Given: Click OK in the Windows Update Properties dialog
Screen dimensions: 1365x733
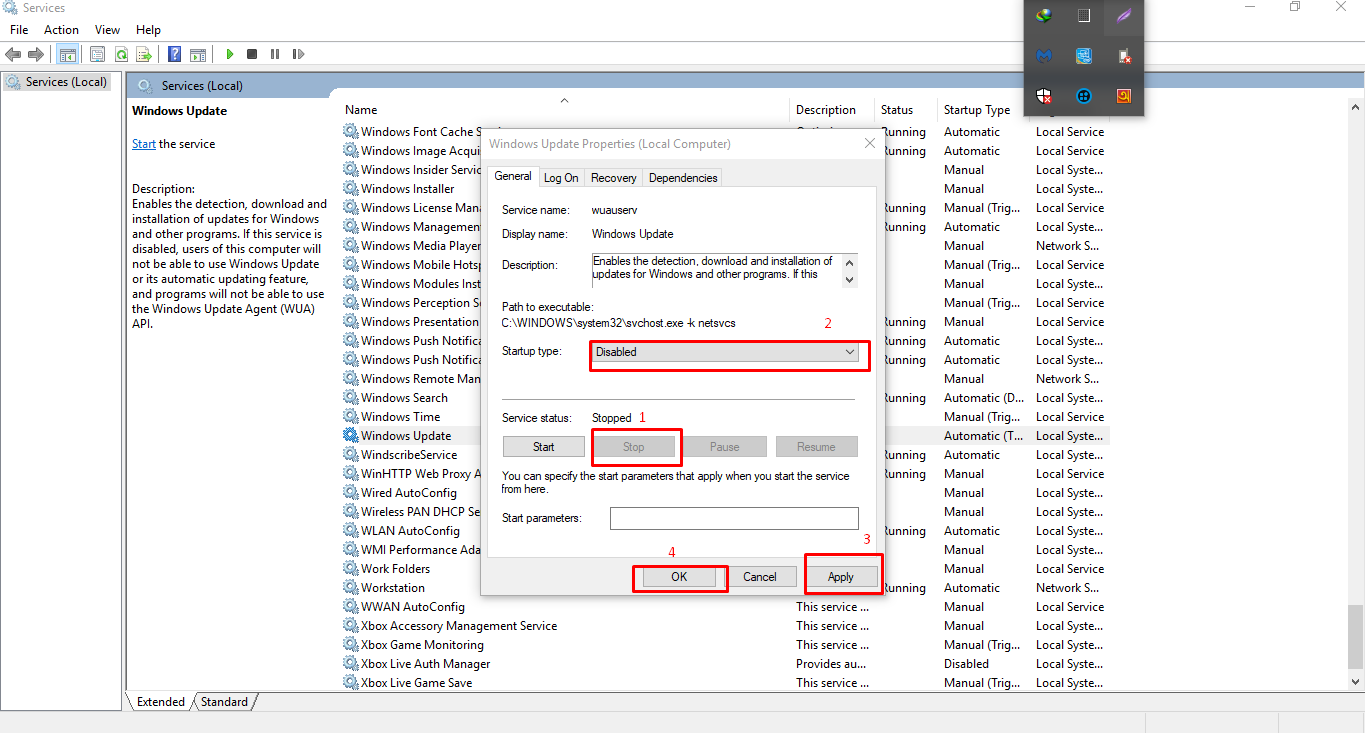Looking at the screenshot, I should 679,577.
